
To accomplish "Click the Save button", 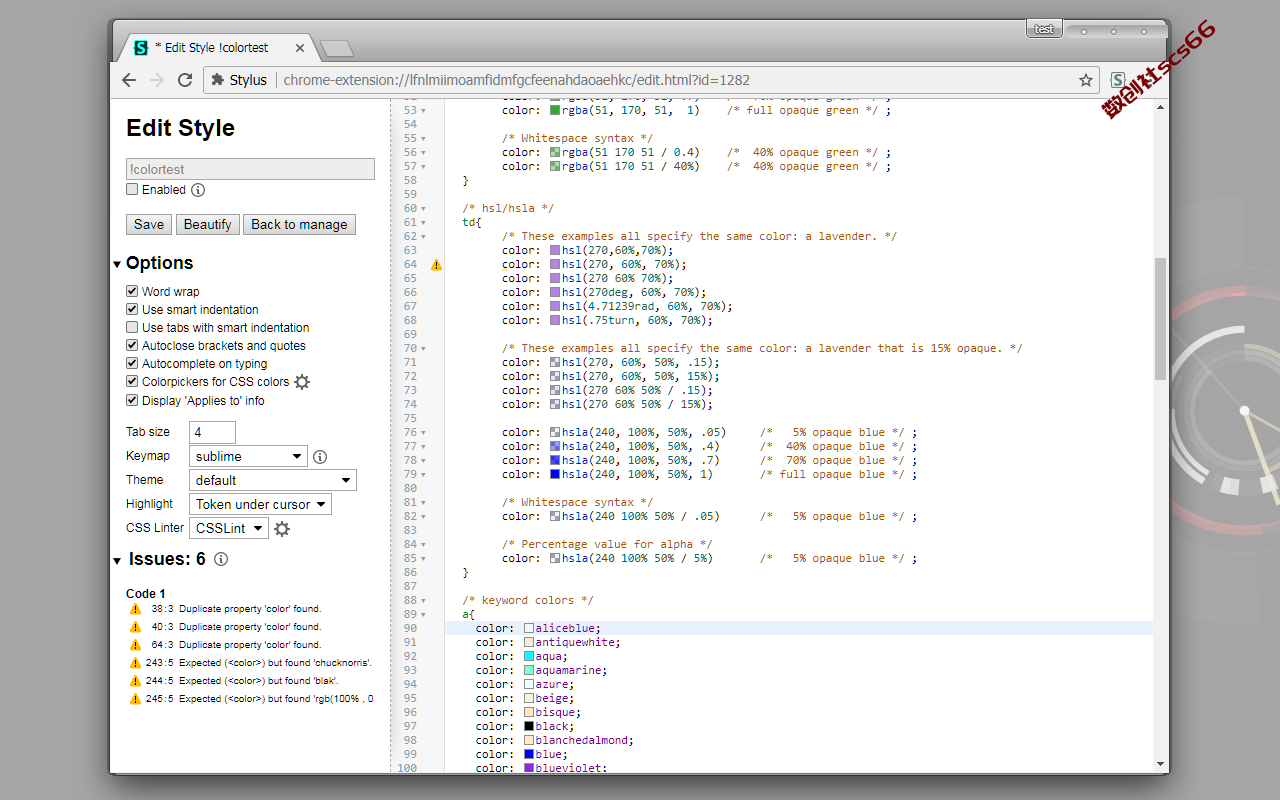I will 149,224.
